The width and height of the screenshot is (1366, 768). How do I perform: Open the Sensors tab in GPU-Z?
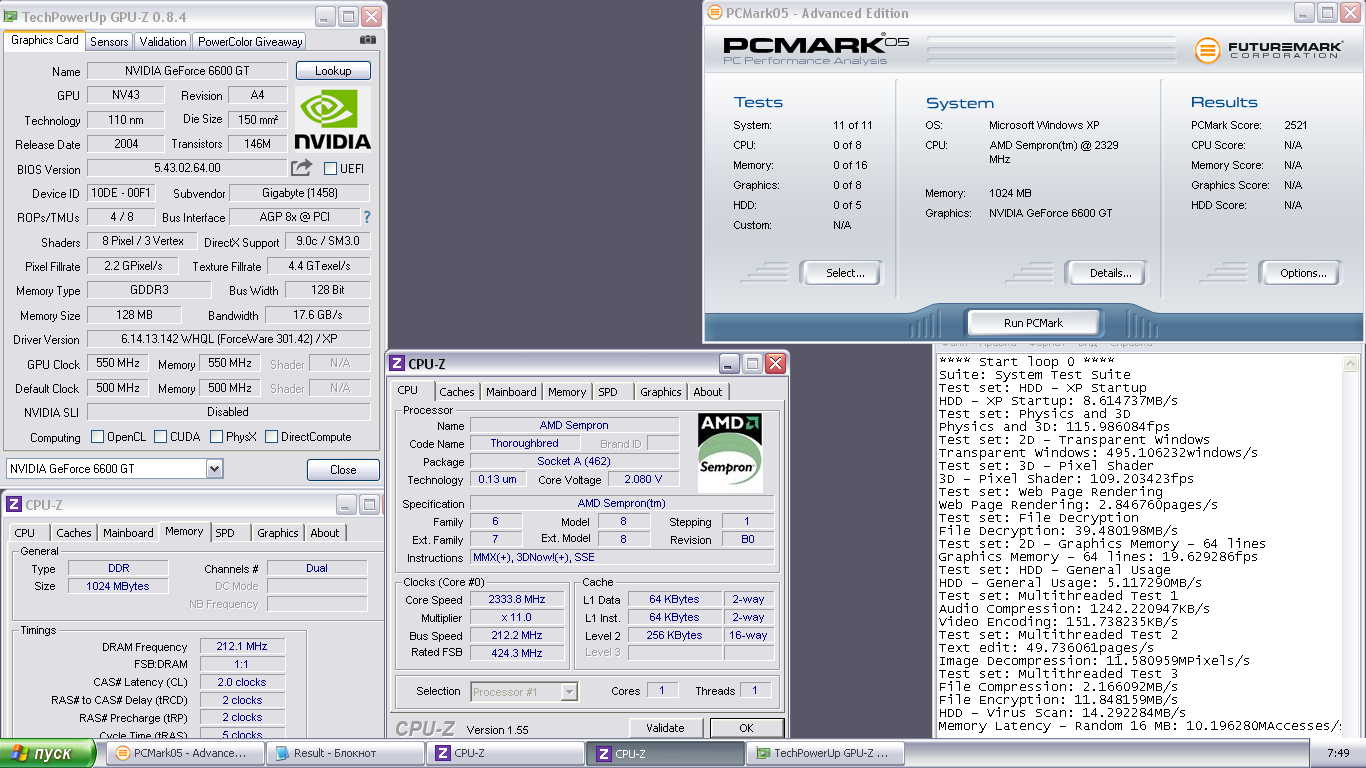109,42
